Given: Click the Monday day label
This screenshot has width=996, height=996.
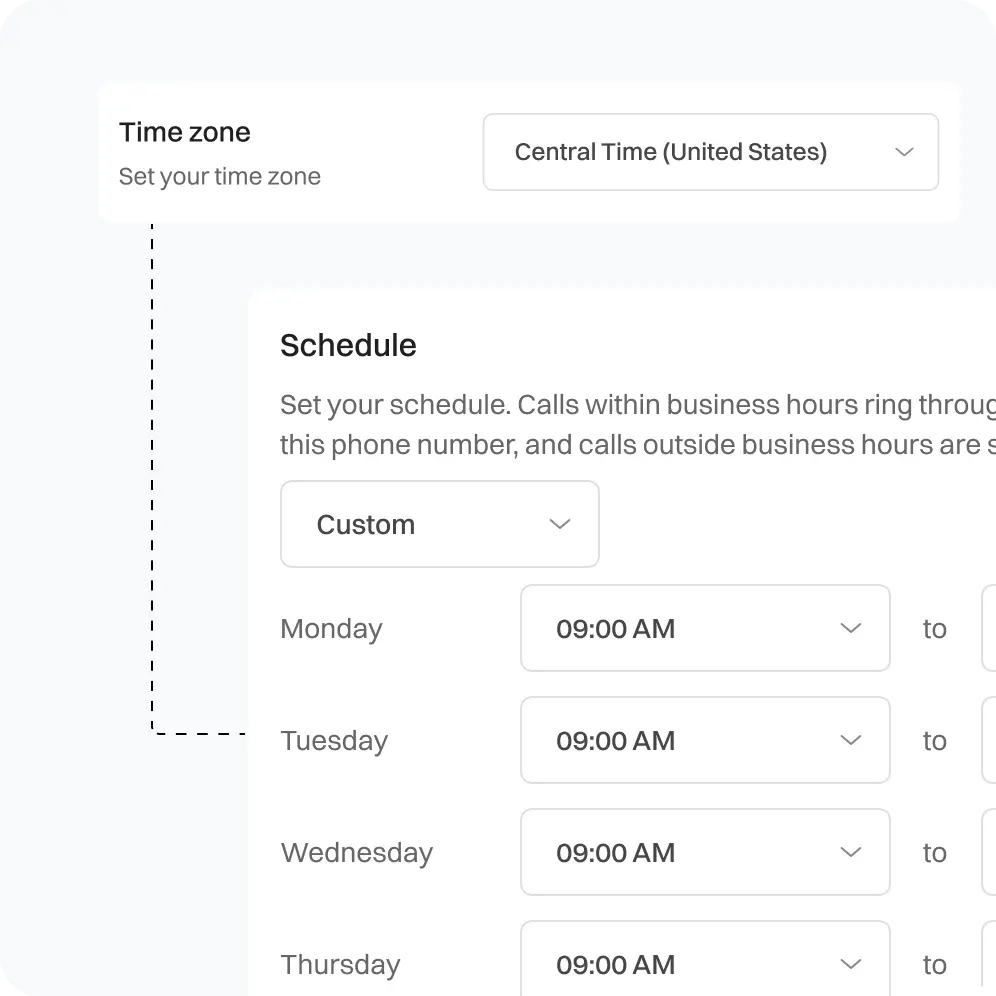Looking at the screenshot, I should pyautogui.click(x=331, y=629).
